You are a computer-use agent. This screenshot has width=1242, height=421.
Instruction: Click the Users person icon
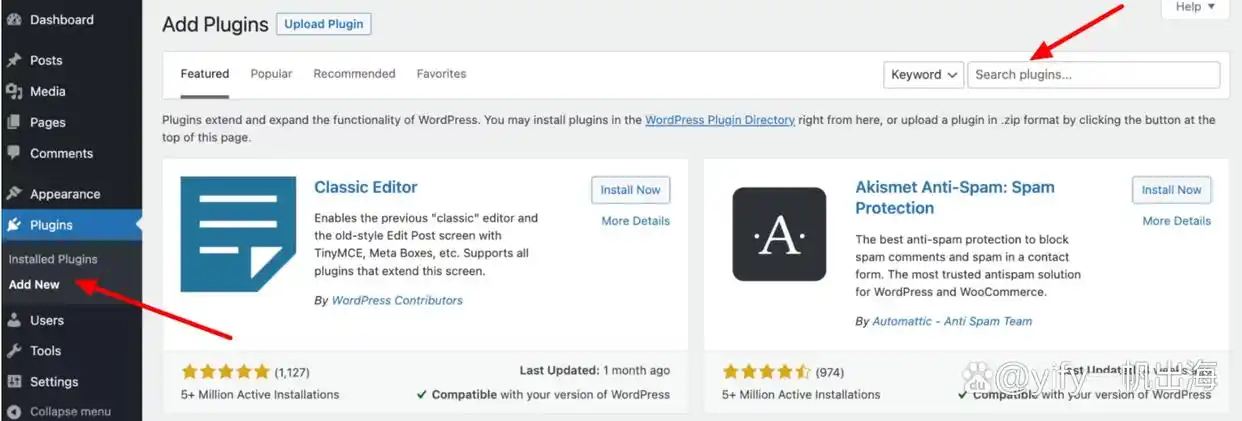pyautogui.click(x=14, y=321)
